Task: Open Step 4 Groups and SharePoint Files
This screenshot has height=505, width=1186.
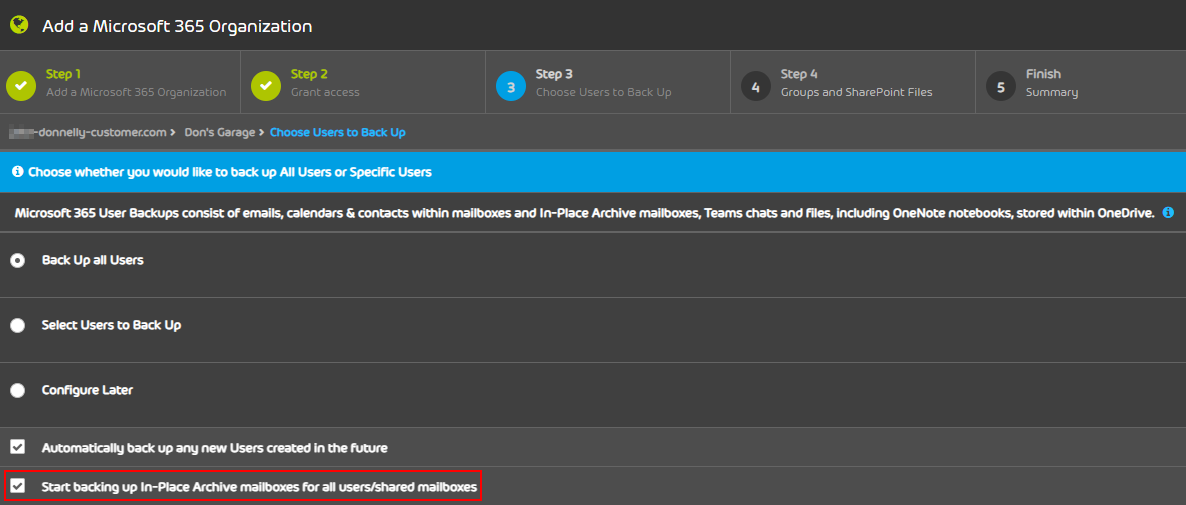Action: click(x=853, y=82)
